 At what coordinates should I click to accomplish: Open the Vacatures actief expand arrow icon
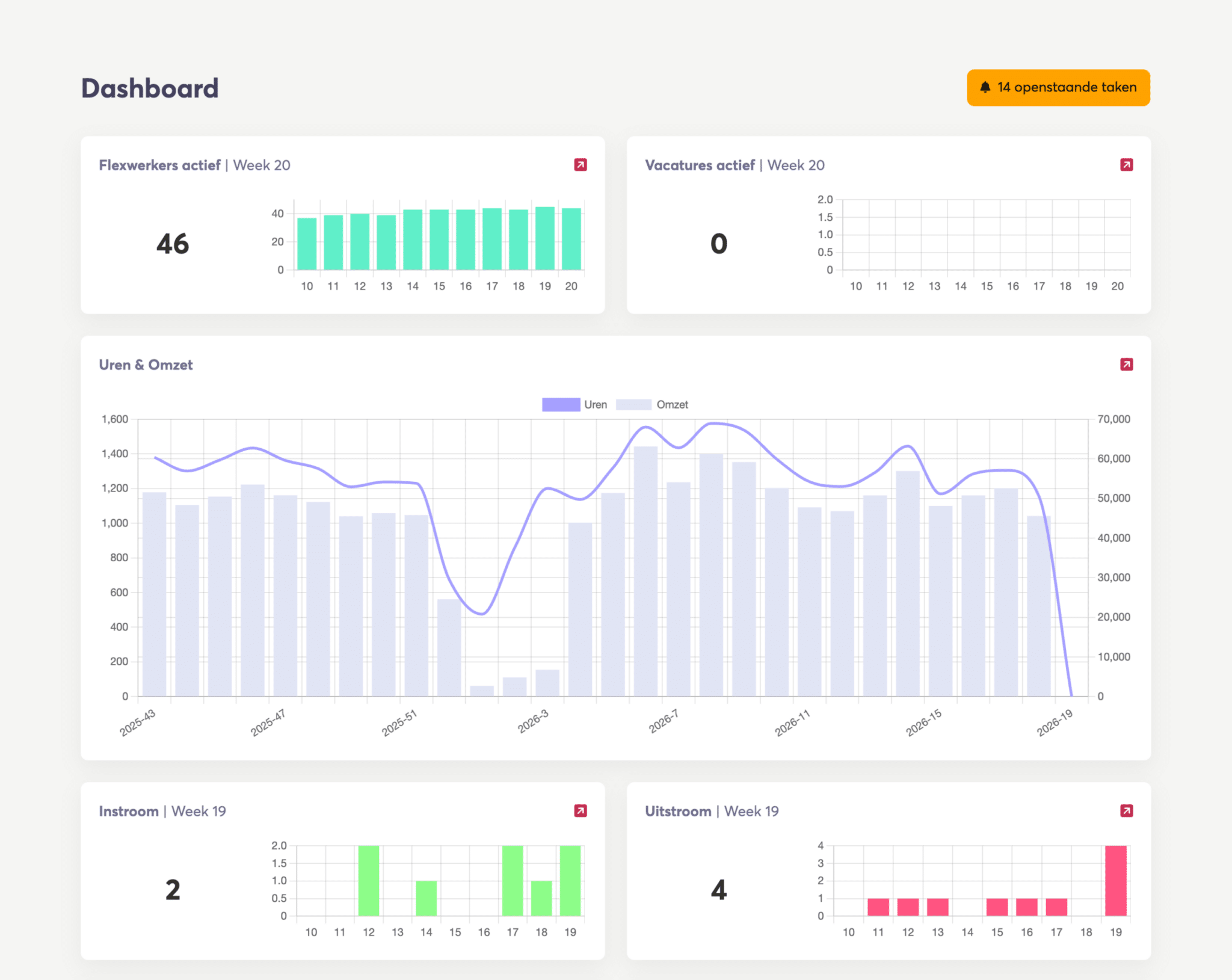[x=1126, y=165]
